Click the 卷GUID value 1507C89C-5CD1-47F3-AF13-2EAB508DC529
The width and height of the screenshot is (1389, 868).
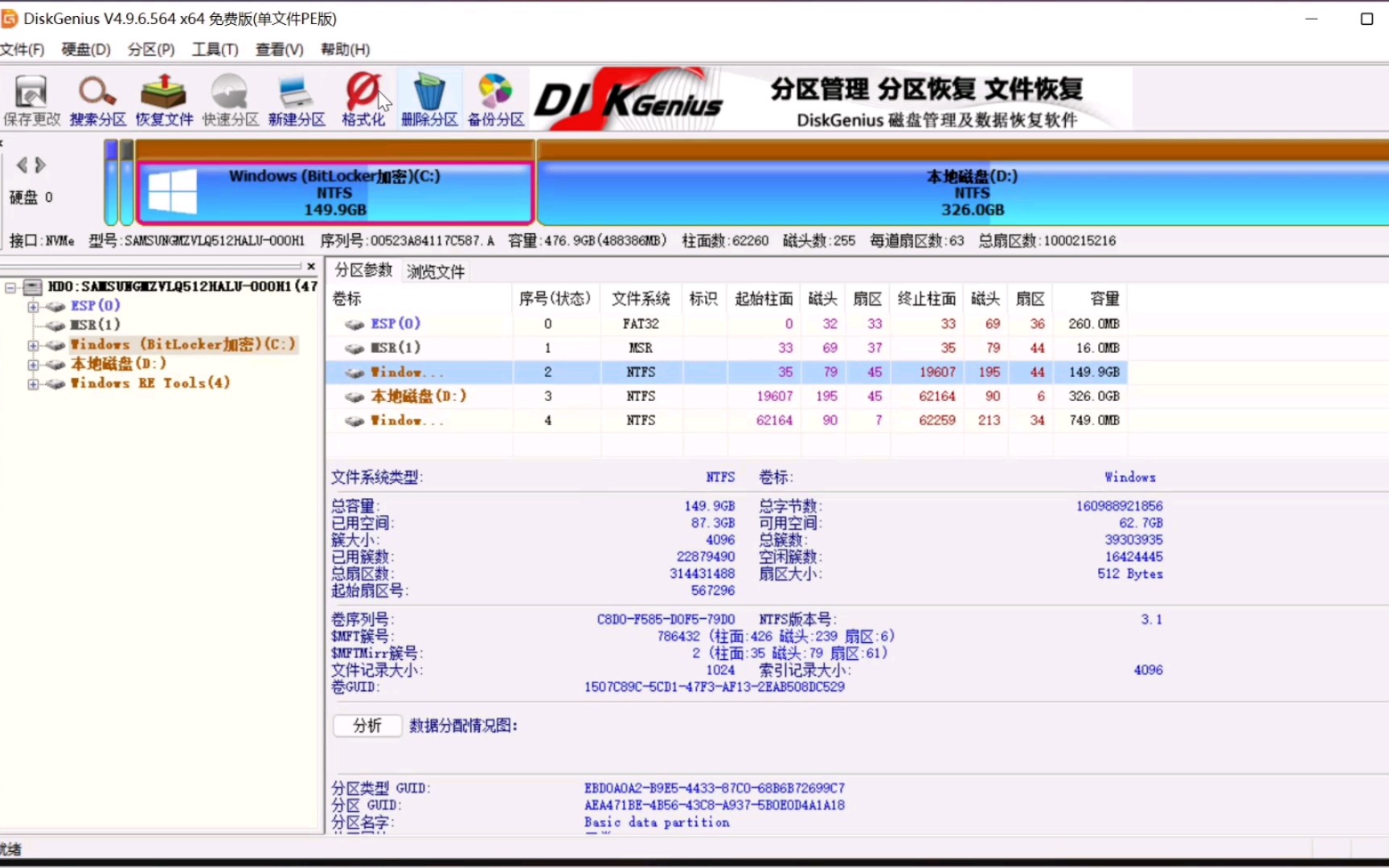pos(715,687)
